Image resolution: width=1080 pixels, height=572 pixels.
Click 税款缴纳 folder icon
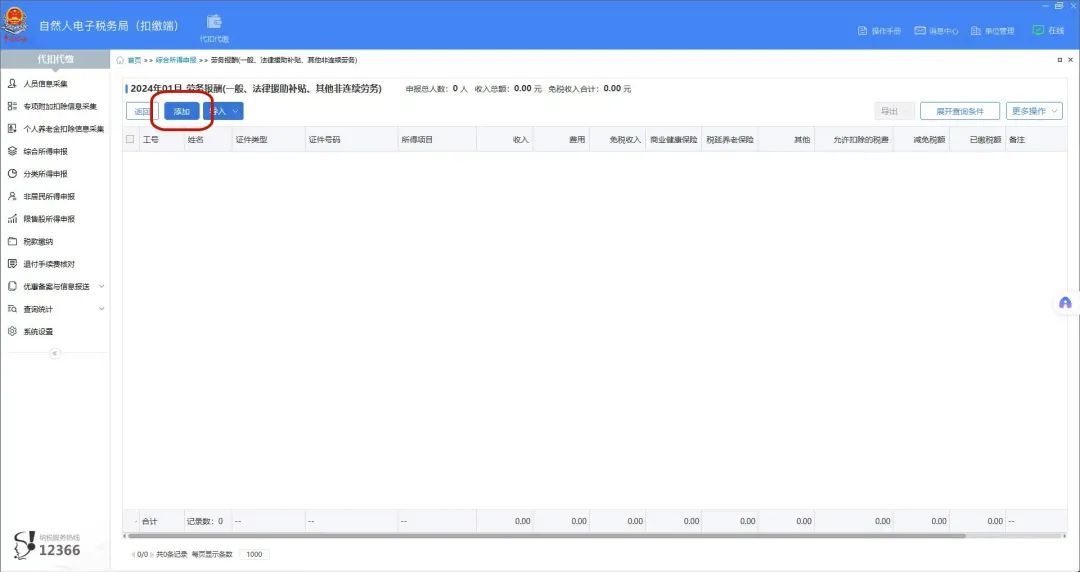pos(12,241)
